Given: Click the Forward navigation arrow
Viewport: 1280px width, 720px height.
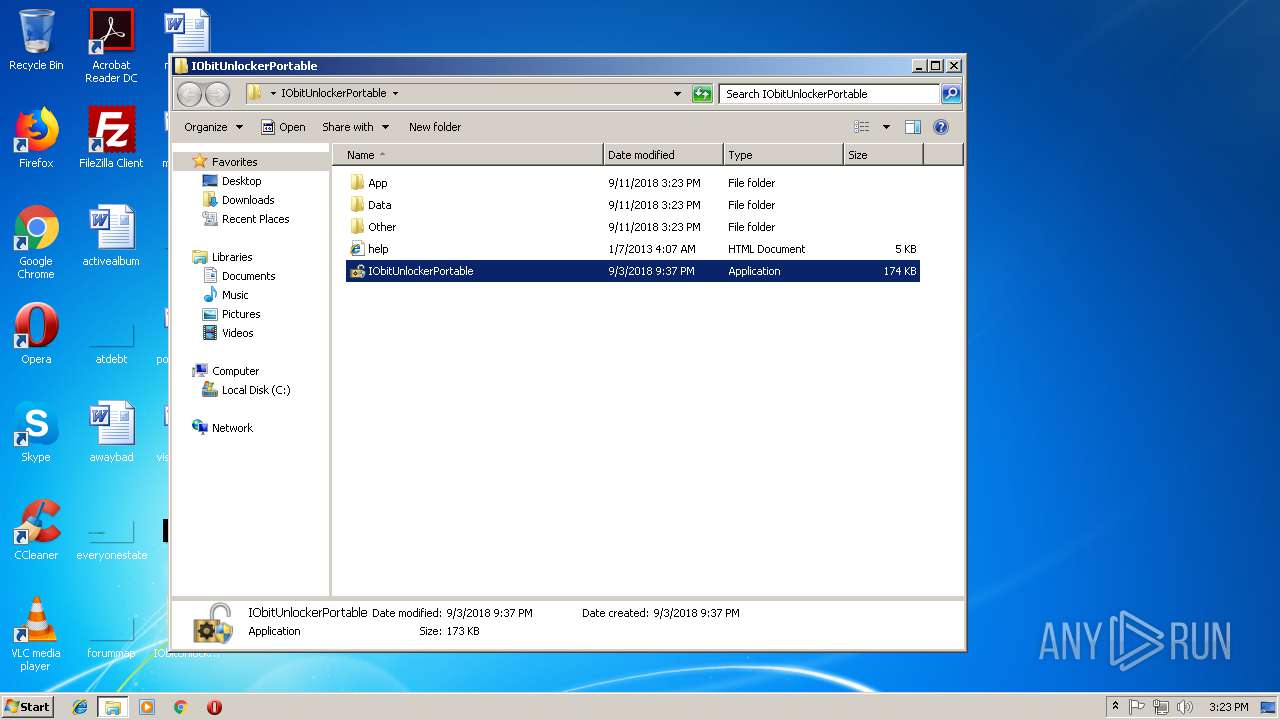Looking at the screenshot, I should coord(217,94).
